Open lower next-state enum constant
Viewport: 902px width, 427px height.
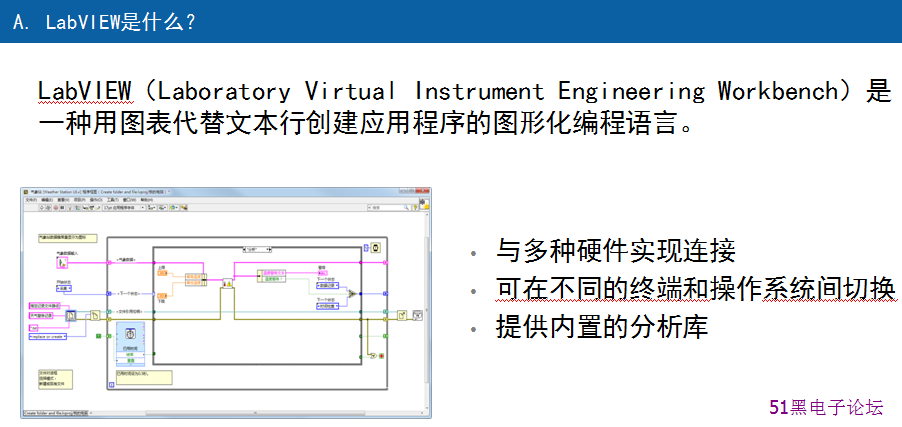(x=327, y=306)
